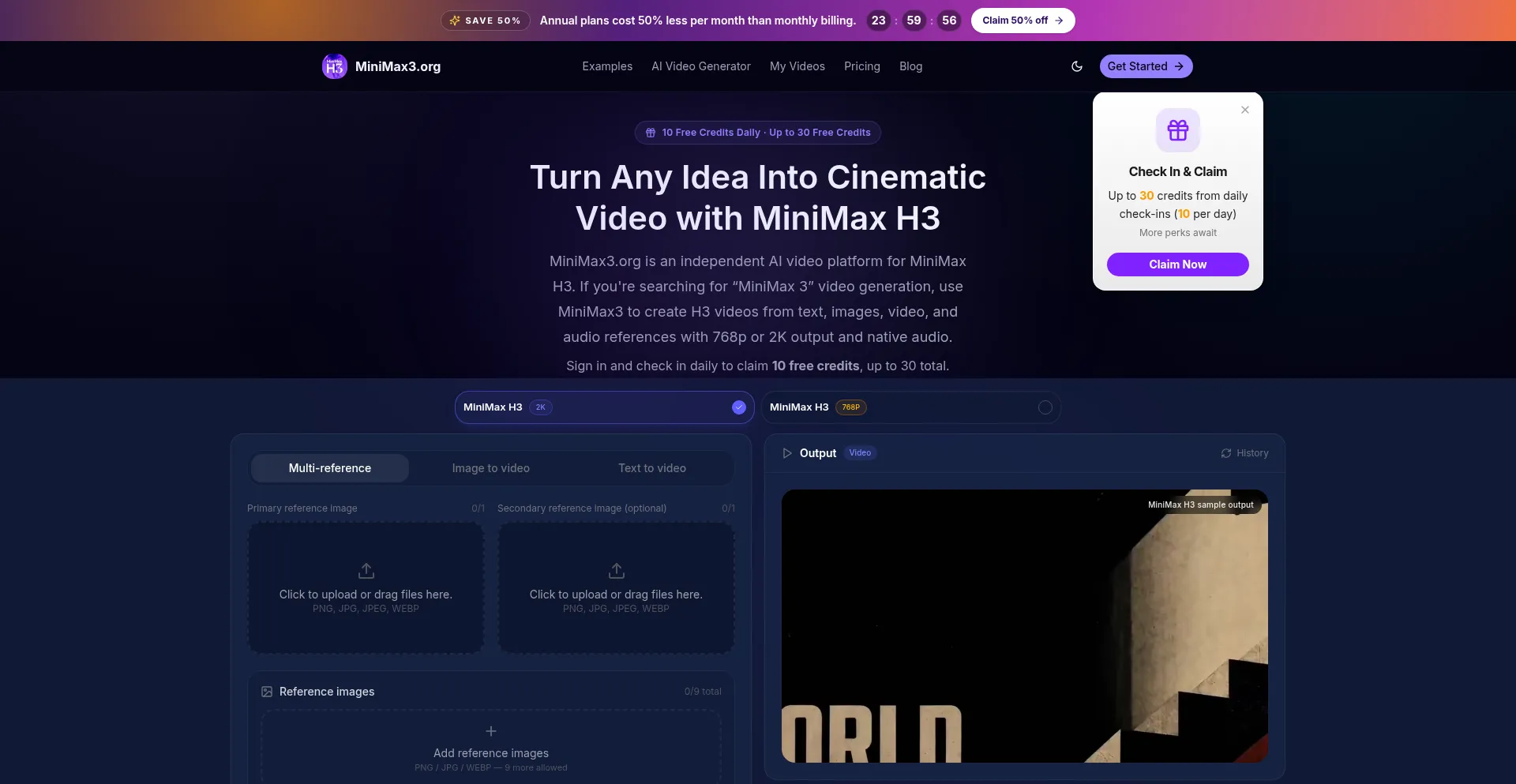
Task: Click the countdown hours value 23
Action: point(879,21)
